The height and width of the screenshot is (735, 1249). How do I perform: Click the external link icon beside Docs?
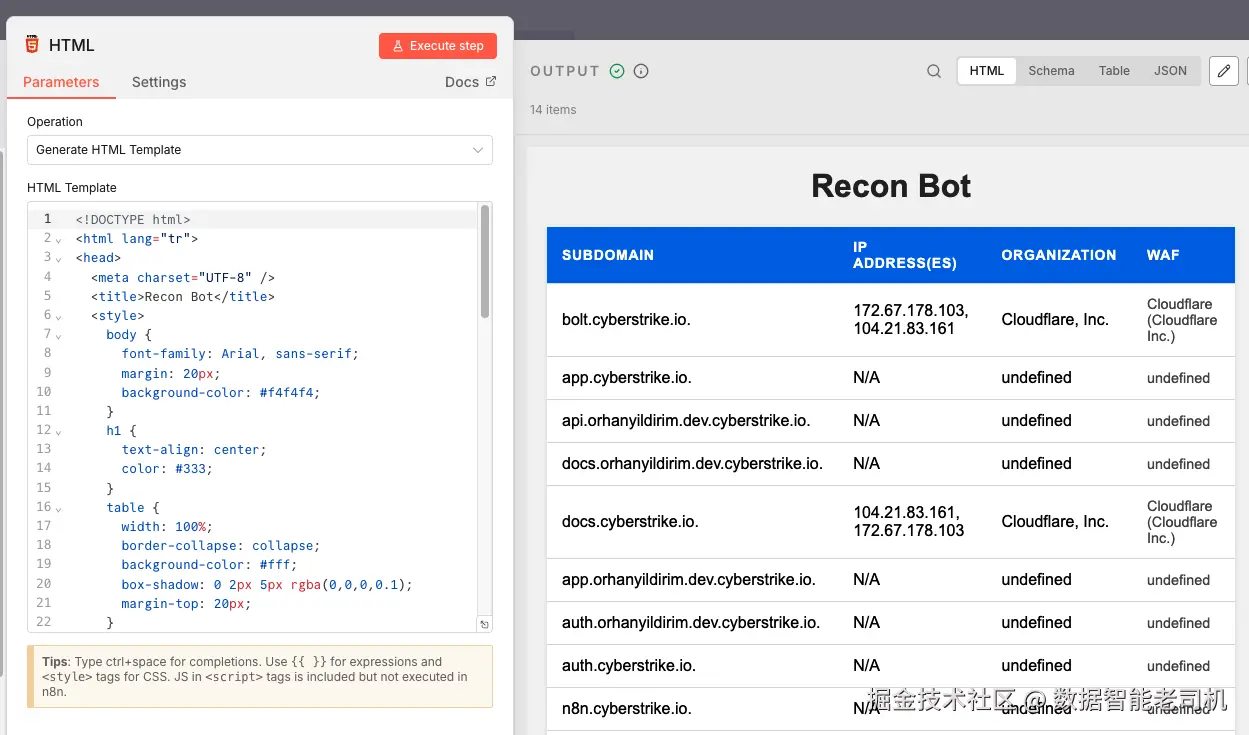(490, 82)
